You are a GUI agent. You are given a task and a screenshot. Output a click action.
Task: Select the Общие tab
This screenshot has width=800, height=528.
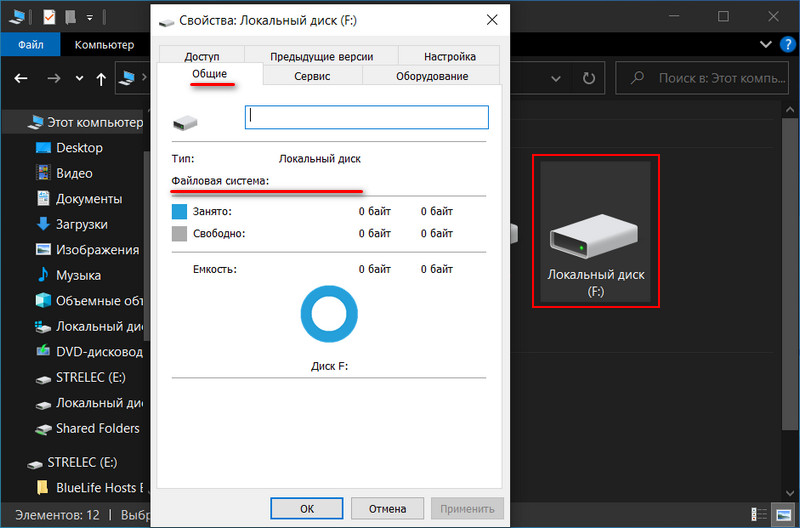pos(210,74)
